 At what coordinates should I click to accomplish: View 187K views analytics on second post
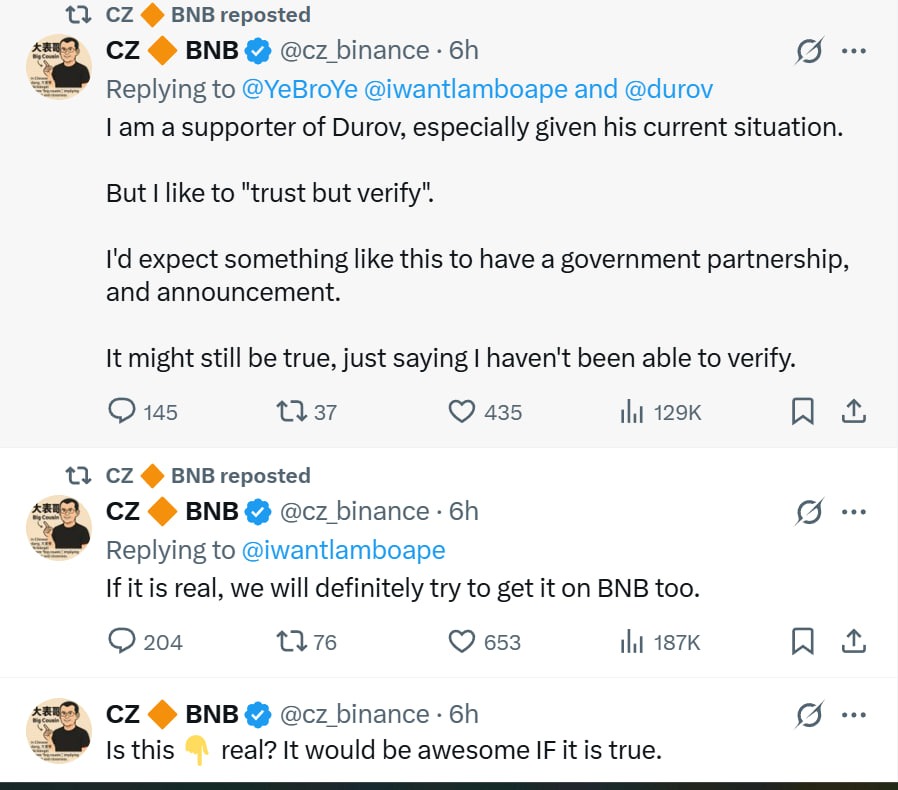[631, 641]
